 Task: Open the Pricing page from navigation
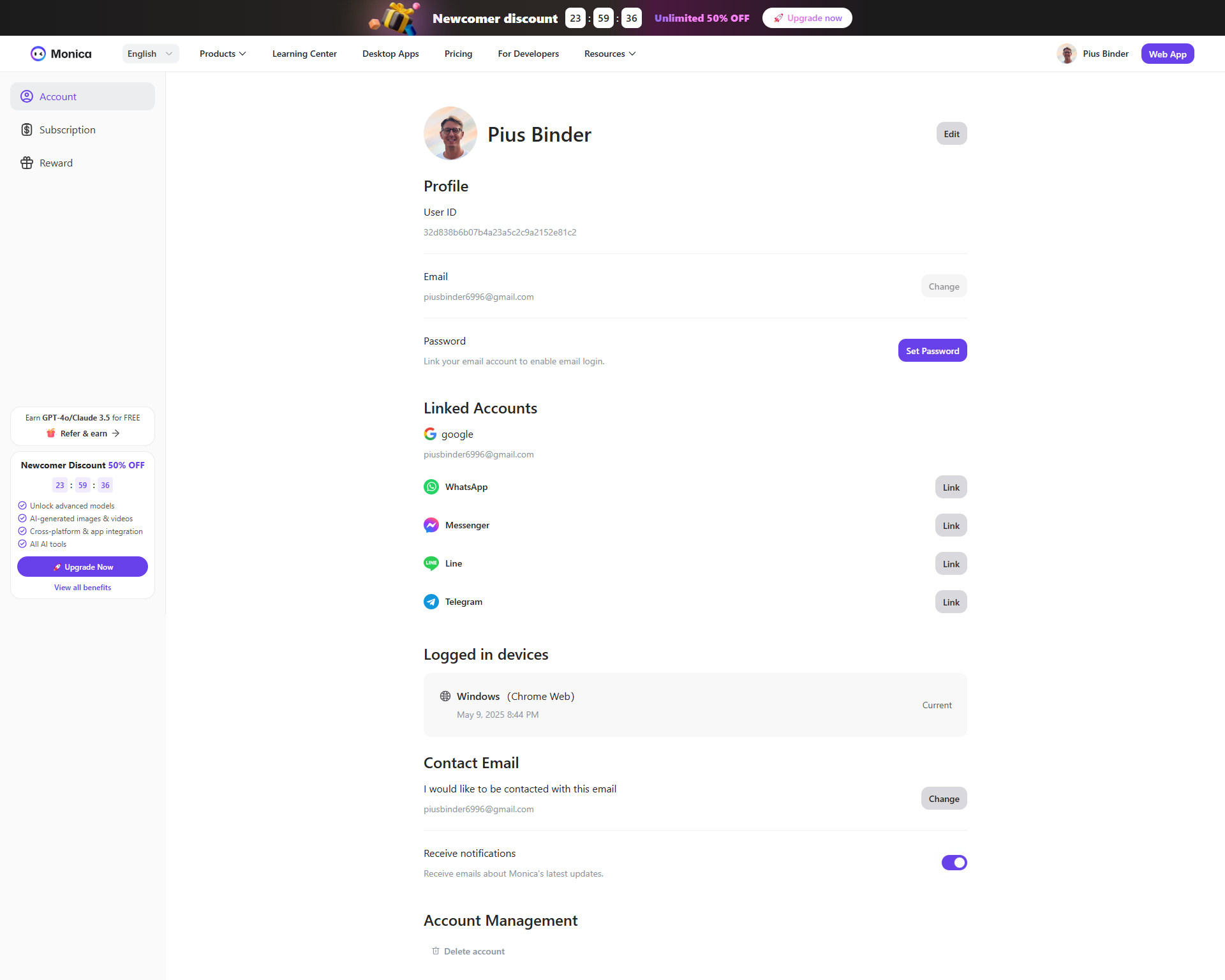[458, 54]
